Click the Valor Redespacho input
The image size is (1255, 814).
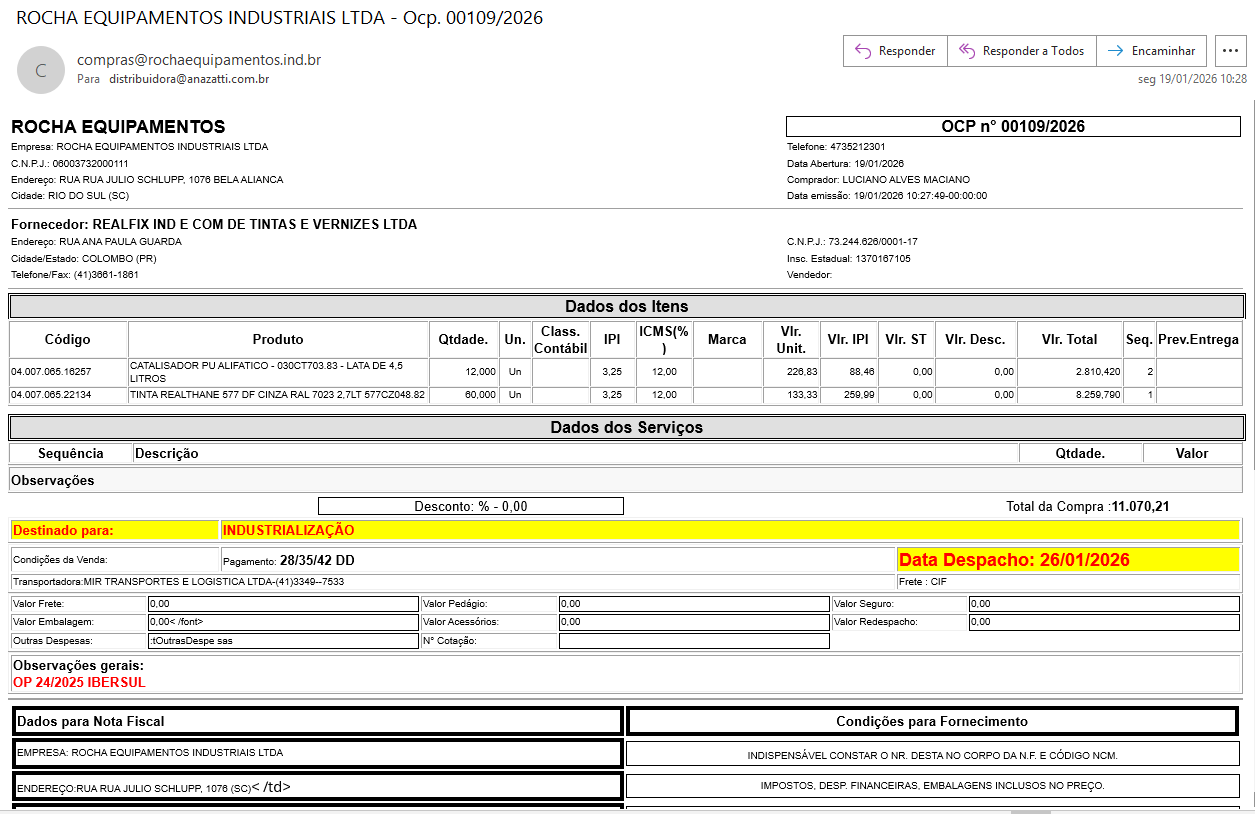point(1104,622)
